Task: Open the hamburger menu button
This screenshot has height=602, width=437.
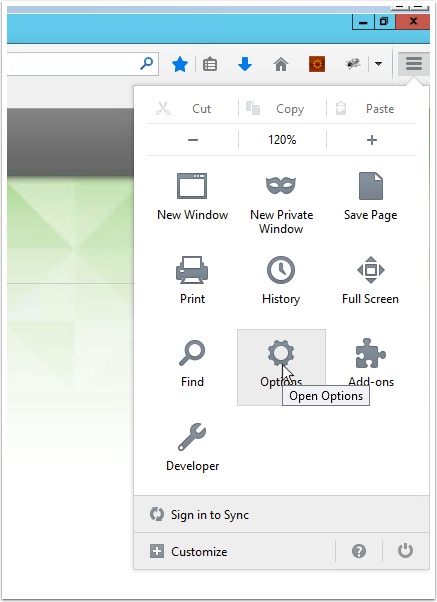Action: pyautogui.click(x=413, y=63)
